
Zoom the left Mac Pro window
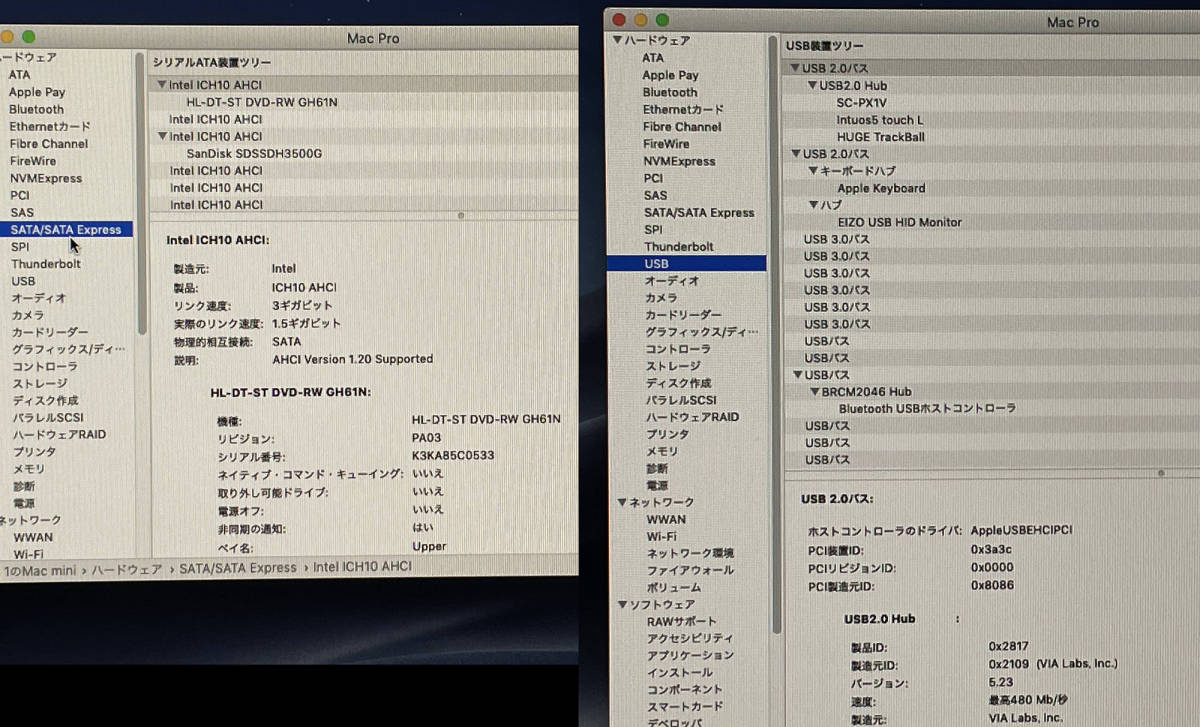29,37
